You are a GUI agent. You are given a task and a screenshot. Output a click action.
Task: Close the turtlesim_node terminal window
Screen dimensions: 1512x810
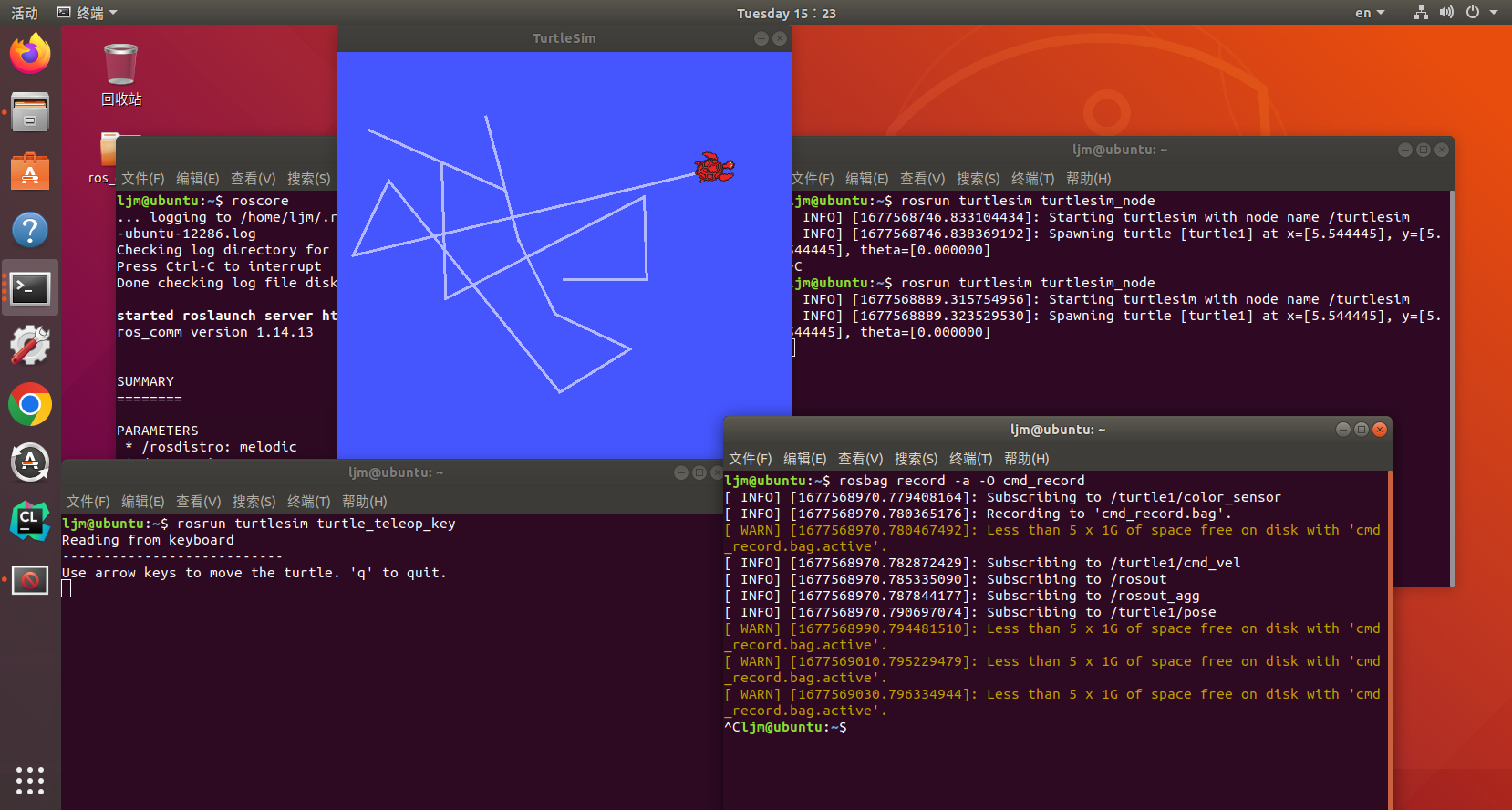pos(1442,150)
